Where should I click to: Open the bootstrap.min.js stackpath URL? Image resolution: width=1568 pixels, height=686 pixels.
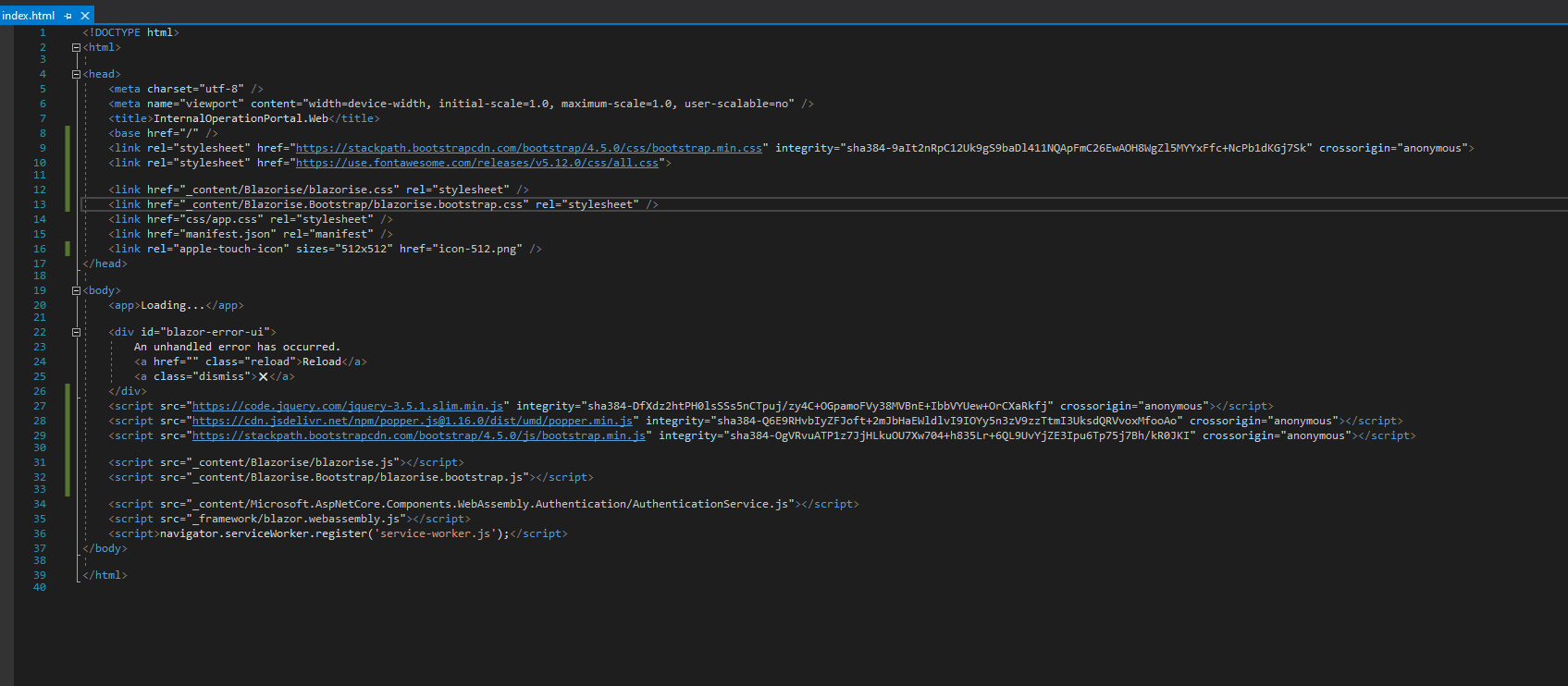pyautogui.click(x=419, y=435)
